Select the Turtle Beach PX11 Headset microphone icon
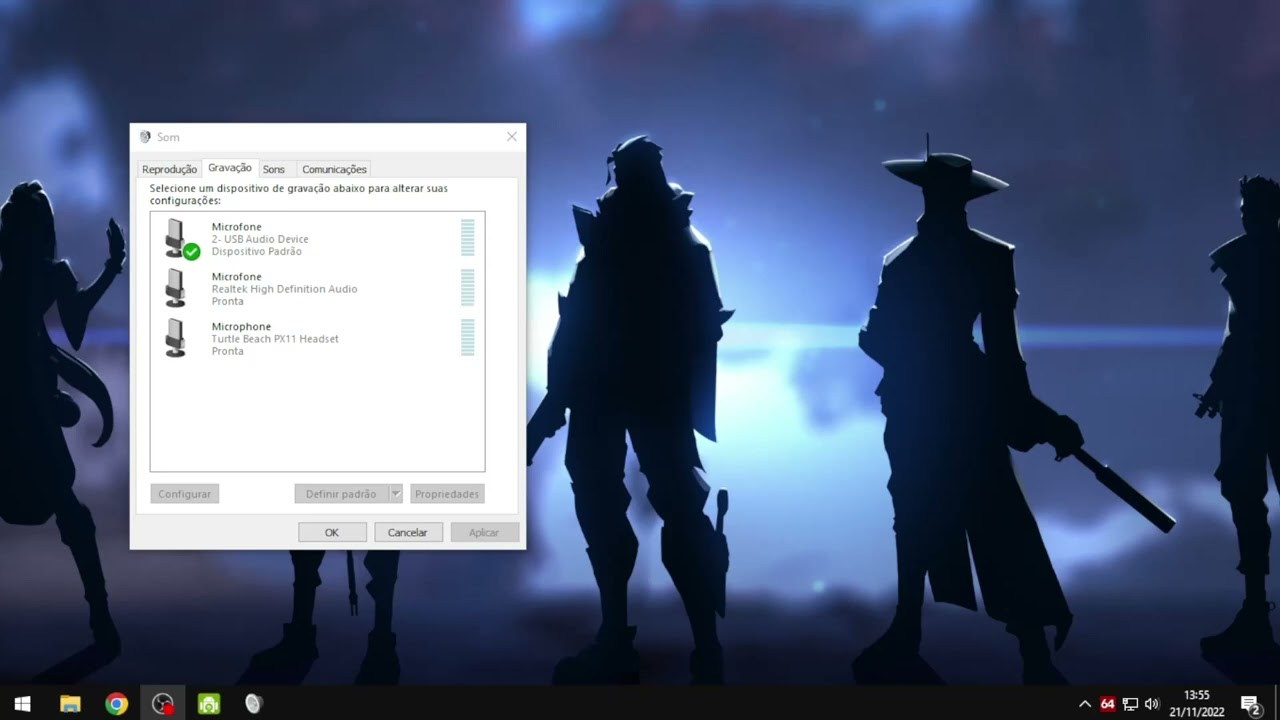 (x=176, y=338)
